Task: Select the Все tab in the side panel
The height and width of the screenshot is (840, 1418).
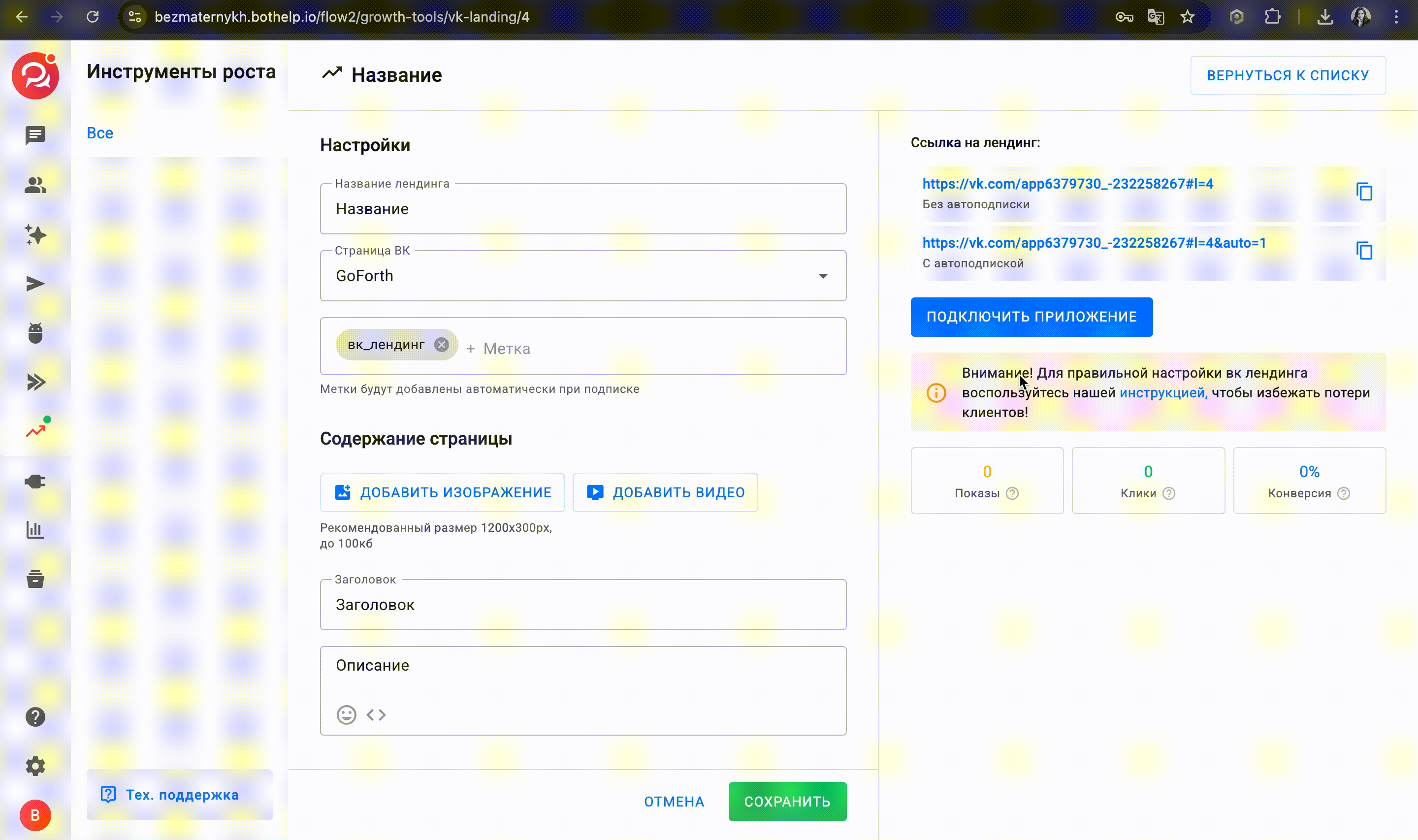Action: [100, 133]
